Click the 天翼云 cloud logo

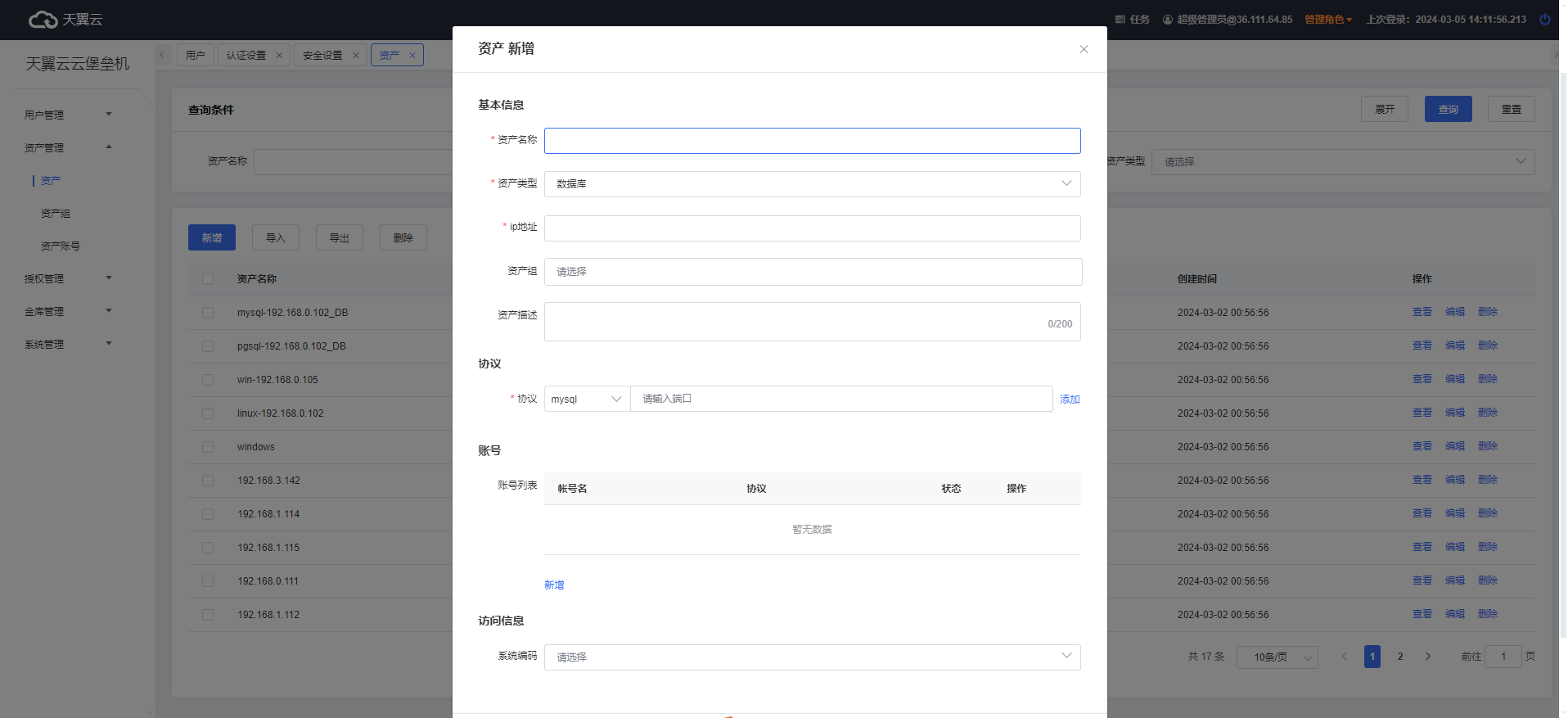43,20
